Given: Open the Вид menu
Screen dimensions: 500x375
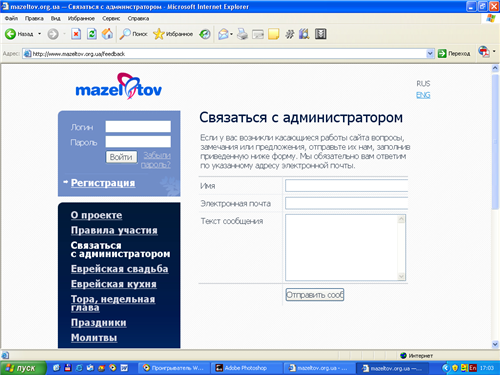Looking at the screenshot, I should 56,18.
